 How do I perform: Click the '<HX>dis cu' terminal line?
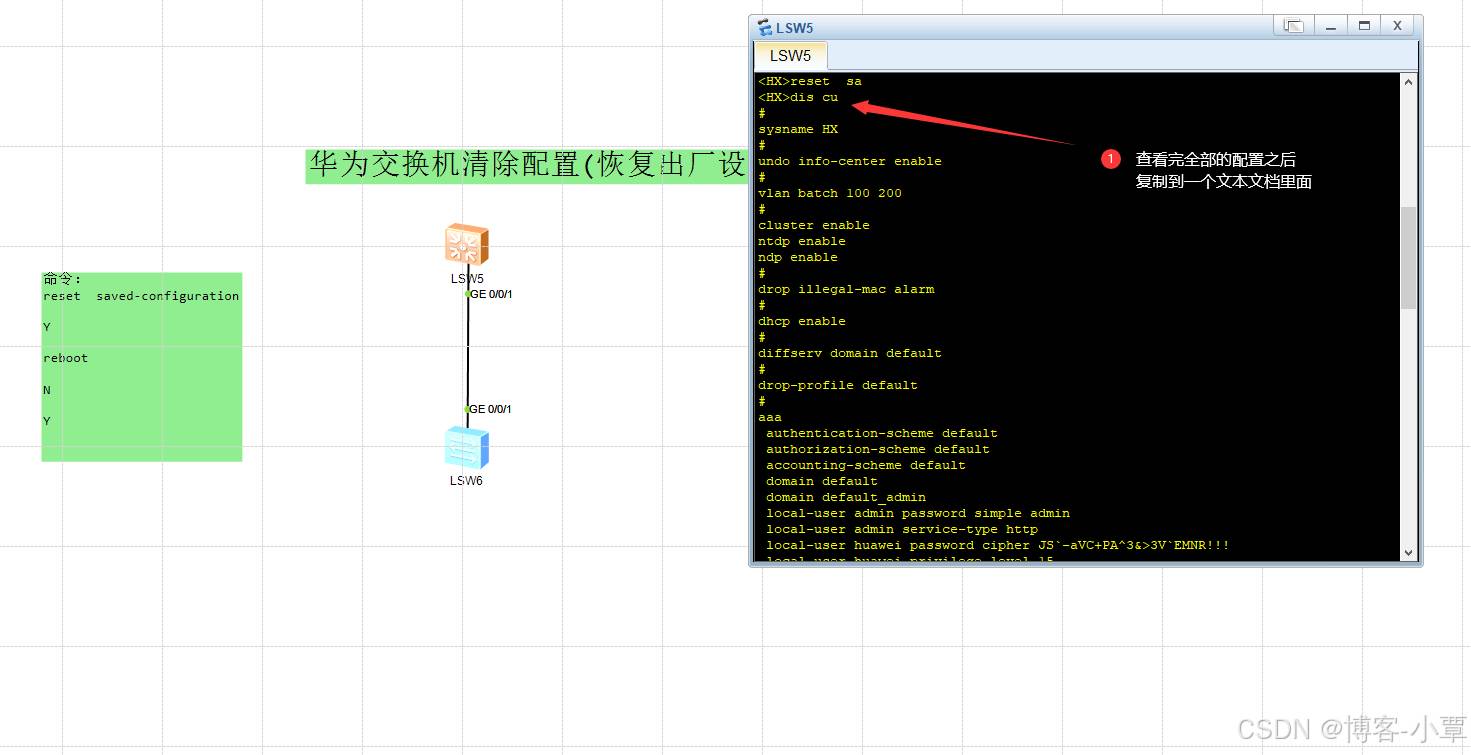(x=798, y=97)
